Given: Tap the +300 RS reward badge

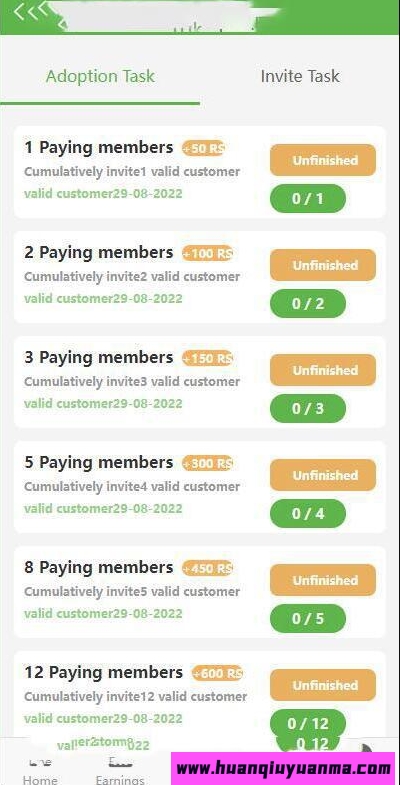Looking at the screenshot, I should (207, 464).
